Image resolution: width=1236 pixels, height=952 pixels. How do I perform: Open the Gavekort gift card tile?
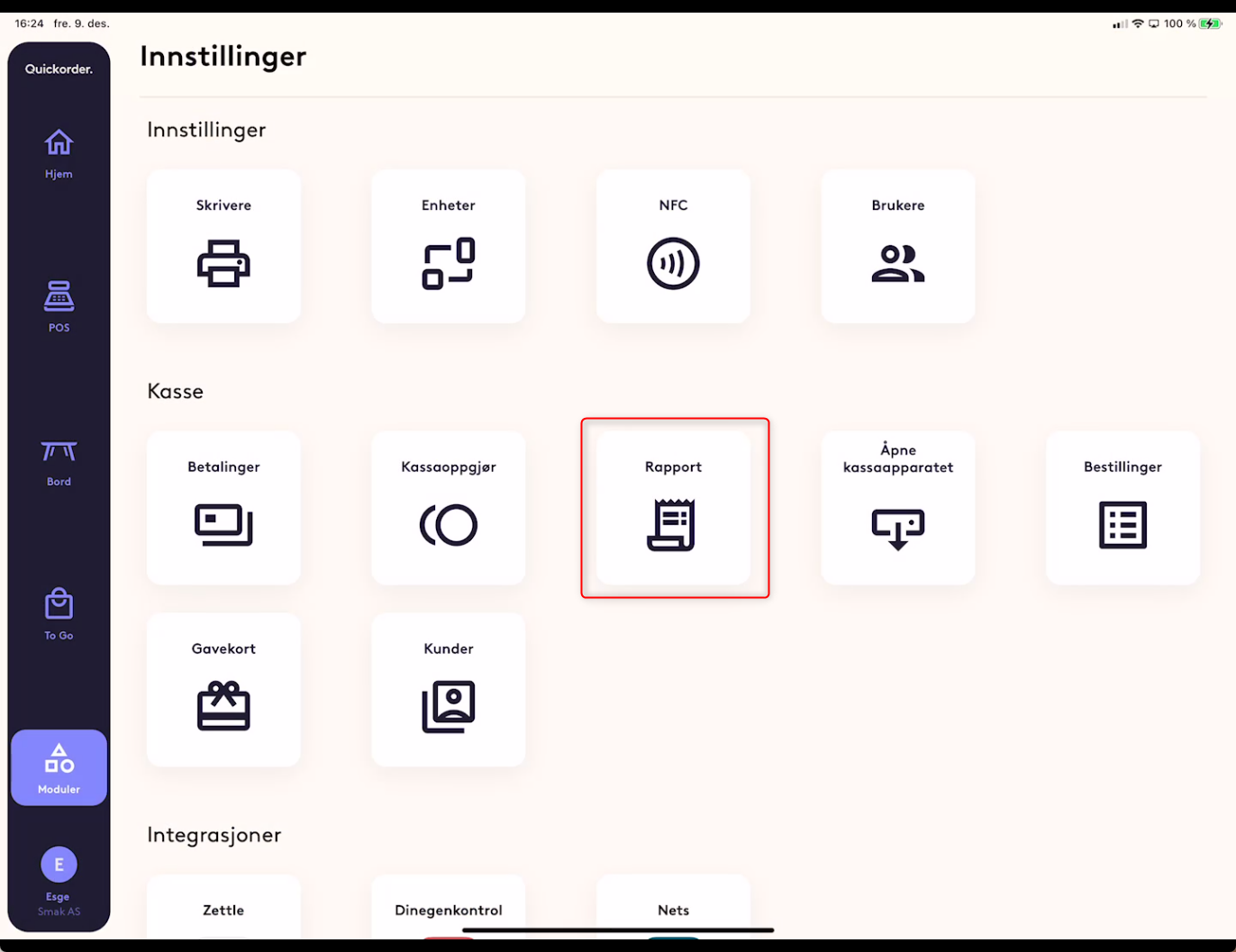coord(223,690)
